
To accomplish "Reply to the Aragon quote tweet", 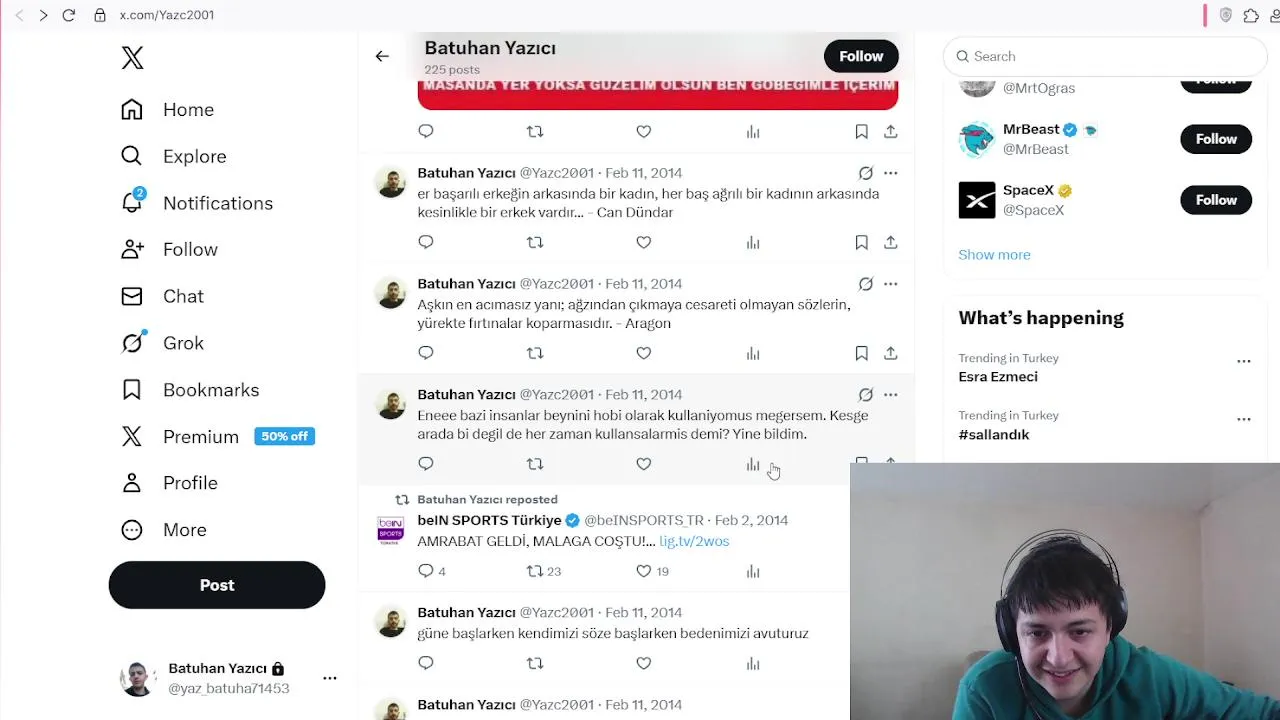I will (x=426, y=353).
